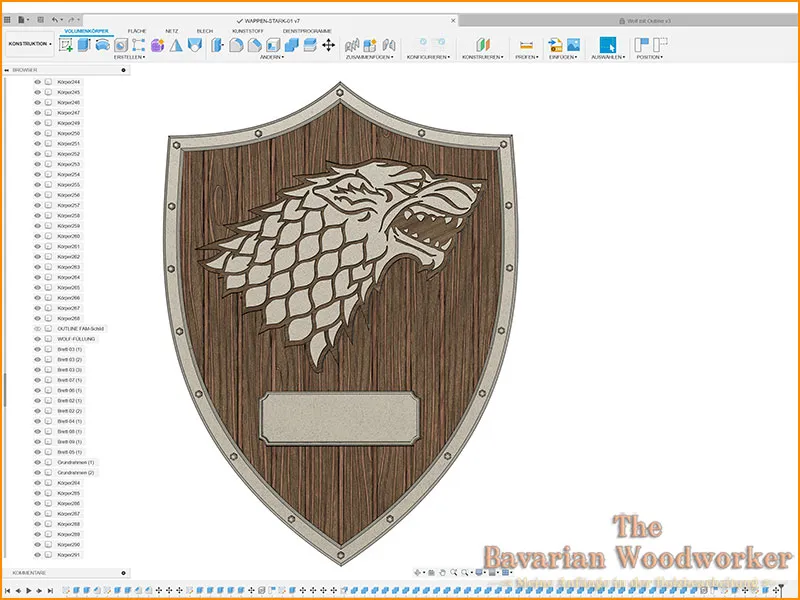Click the Select tool icon
The width and height of the screenshot is (800, 600).
coord(608,45)
